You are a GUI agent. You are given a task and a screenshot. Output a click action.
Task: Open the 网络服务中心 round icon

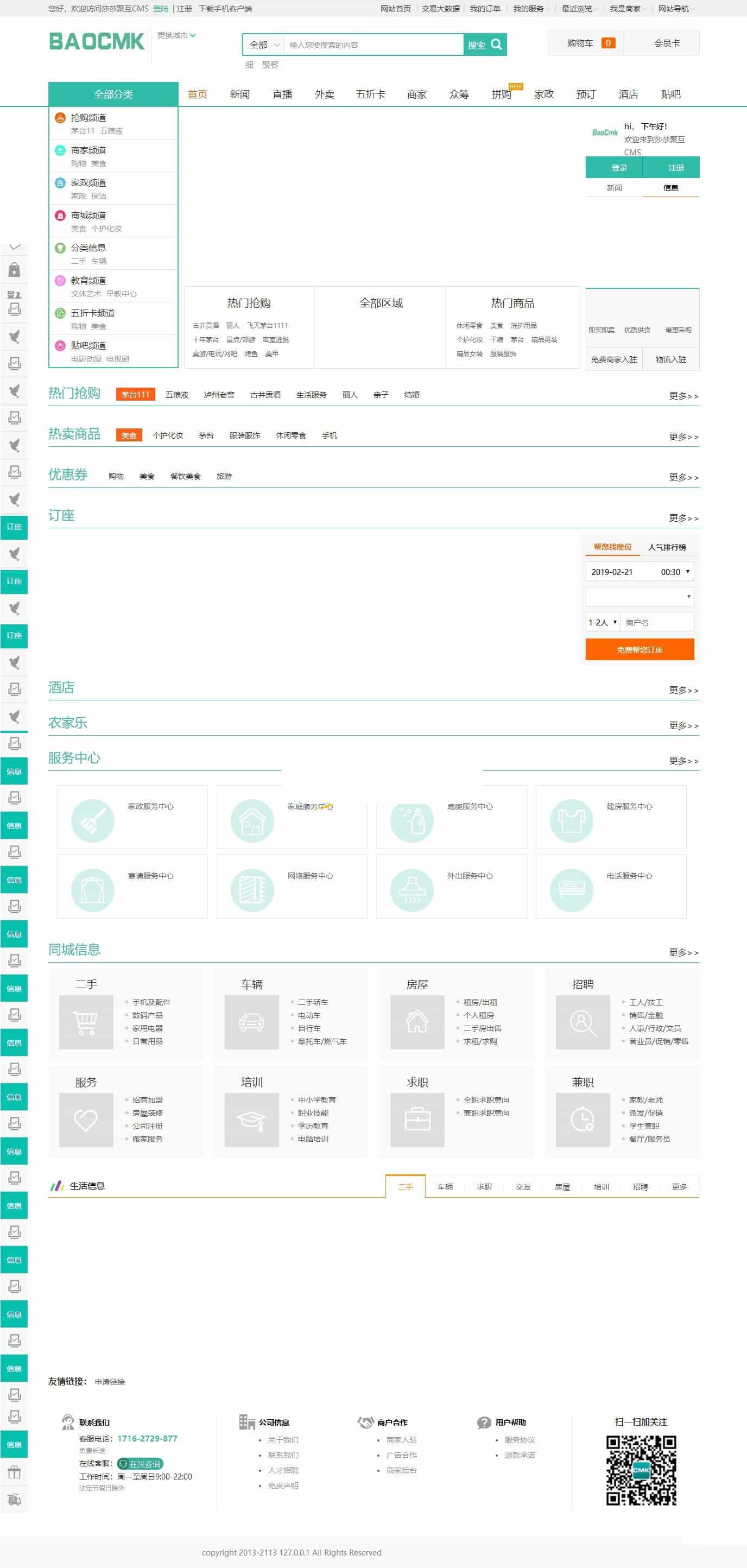(x=252, y=890)
